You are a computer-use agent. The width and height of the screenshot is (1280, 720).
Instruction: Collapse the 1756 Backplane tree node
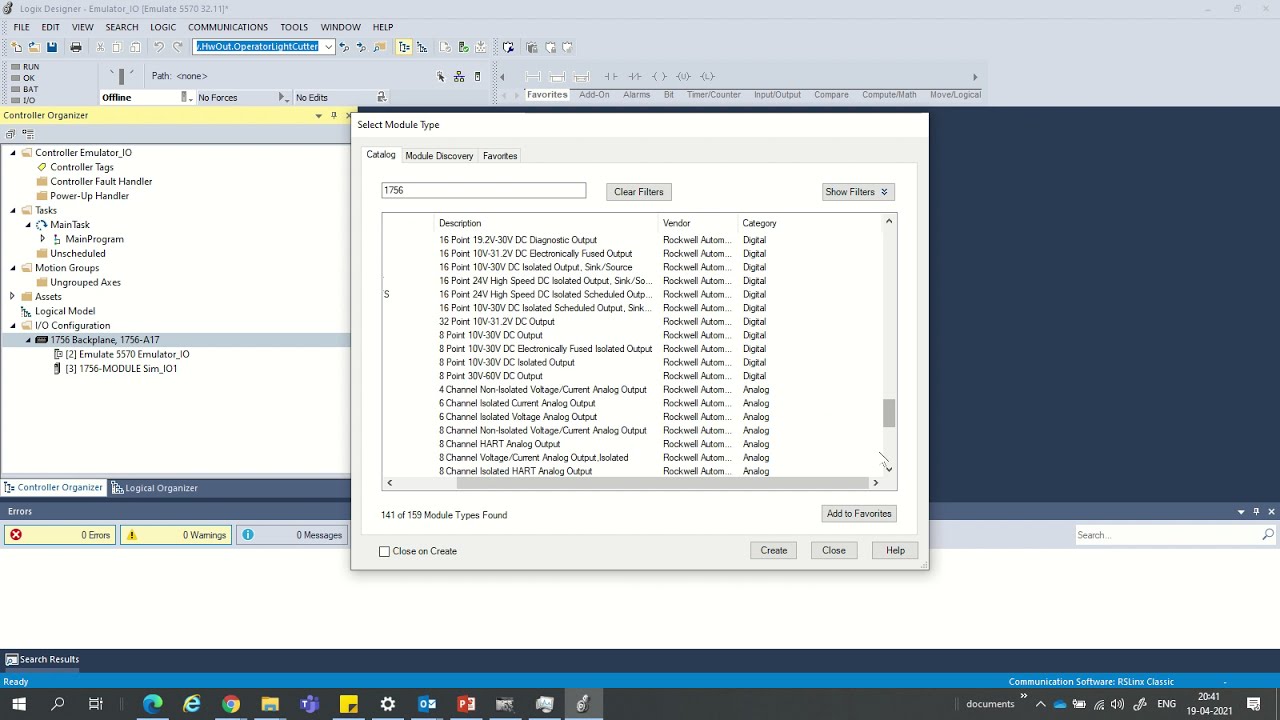[28, 340]
